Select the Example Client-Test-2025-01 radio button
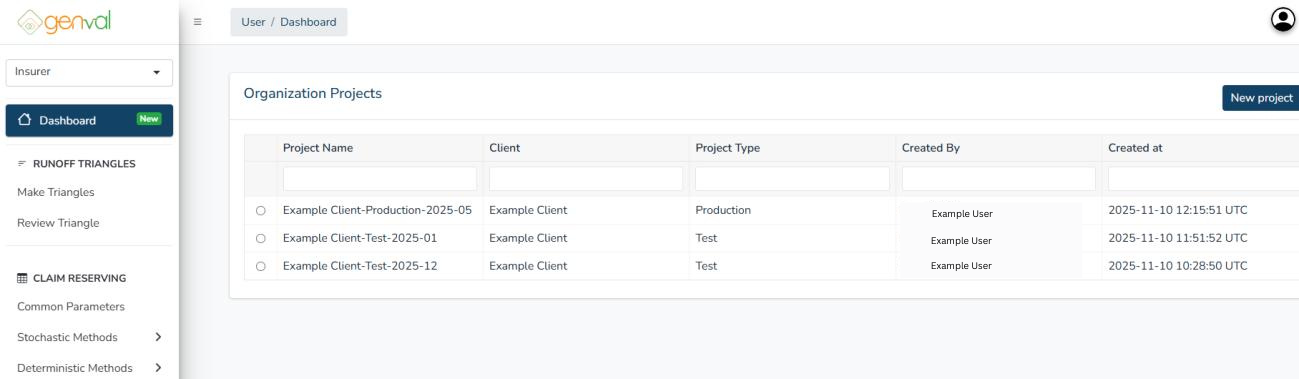 [x=261, y=239]
